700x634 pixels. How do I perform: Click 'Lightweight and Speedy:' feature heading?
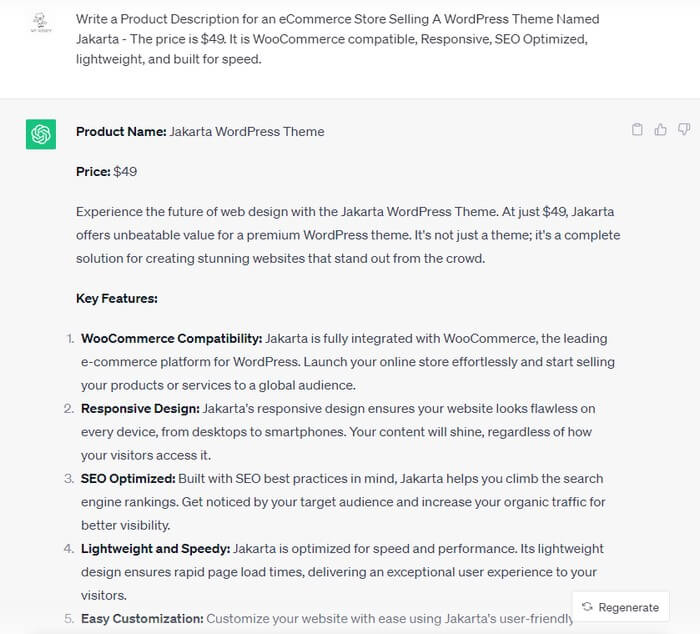pyautogui.click(x=155, y=549)
